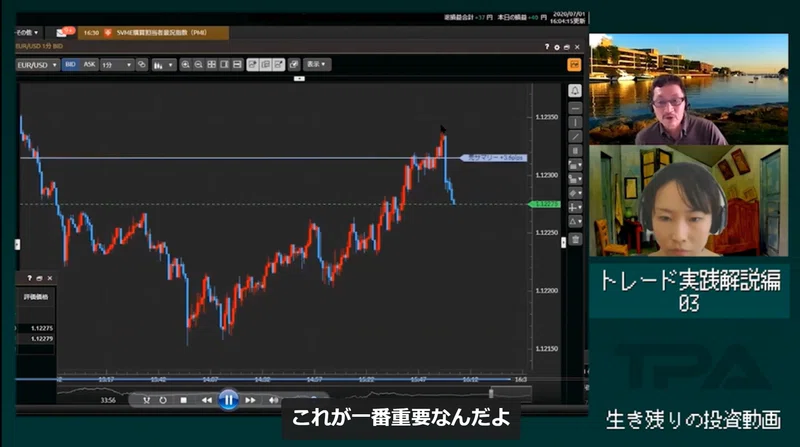Click the checkbox-window icon beside 表示
800x447 pixels.
point(294,64)
